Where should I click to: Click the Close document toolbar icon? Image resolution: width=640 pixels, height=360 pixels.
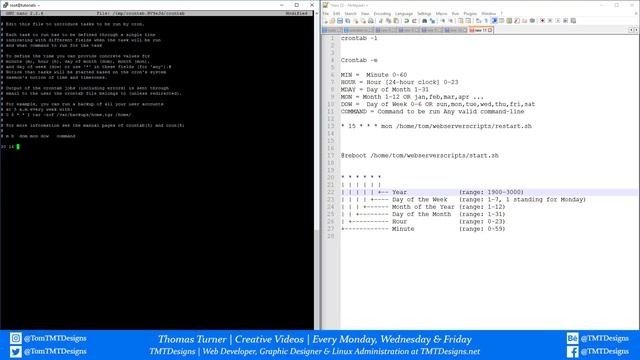coord(356,21)
